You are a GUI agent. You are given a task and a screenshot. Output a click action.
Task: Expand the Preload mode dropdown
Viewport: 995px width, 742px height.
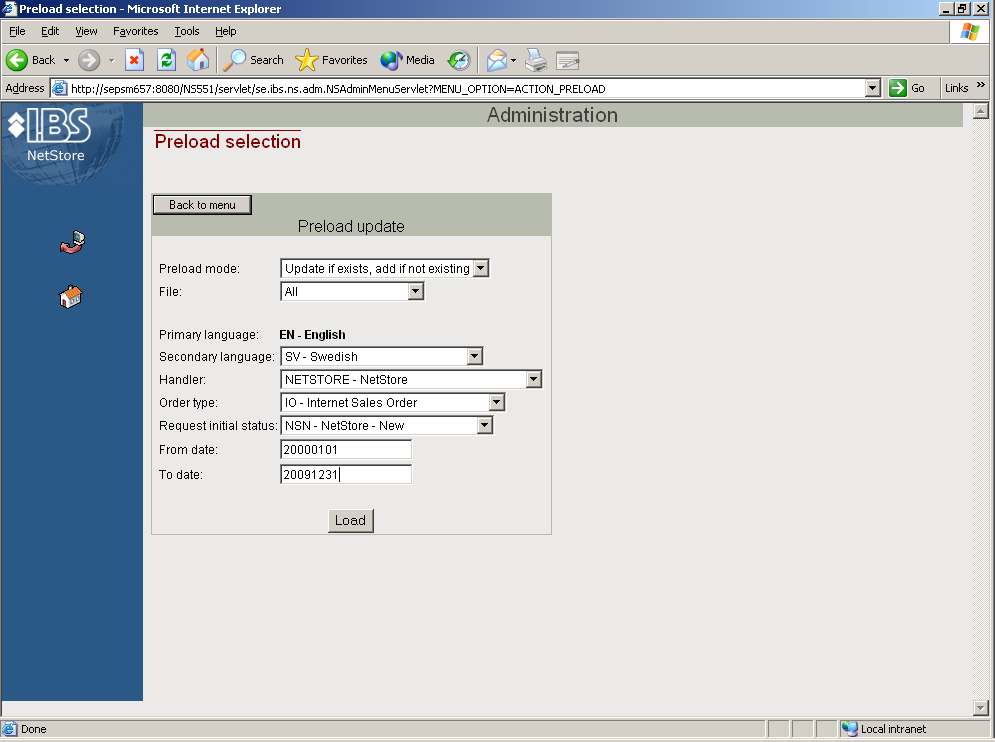(480, 268)
